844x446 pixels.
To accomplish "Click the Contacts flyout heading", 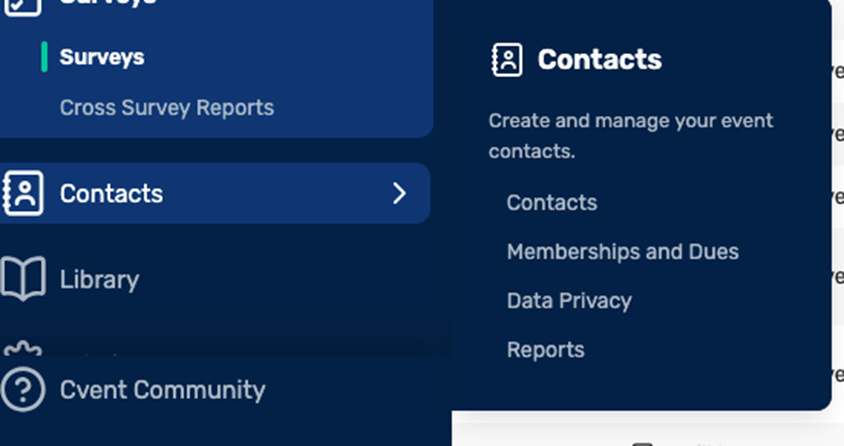I will point(600,59).
